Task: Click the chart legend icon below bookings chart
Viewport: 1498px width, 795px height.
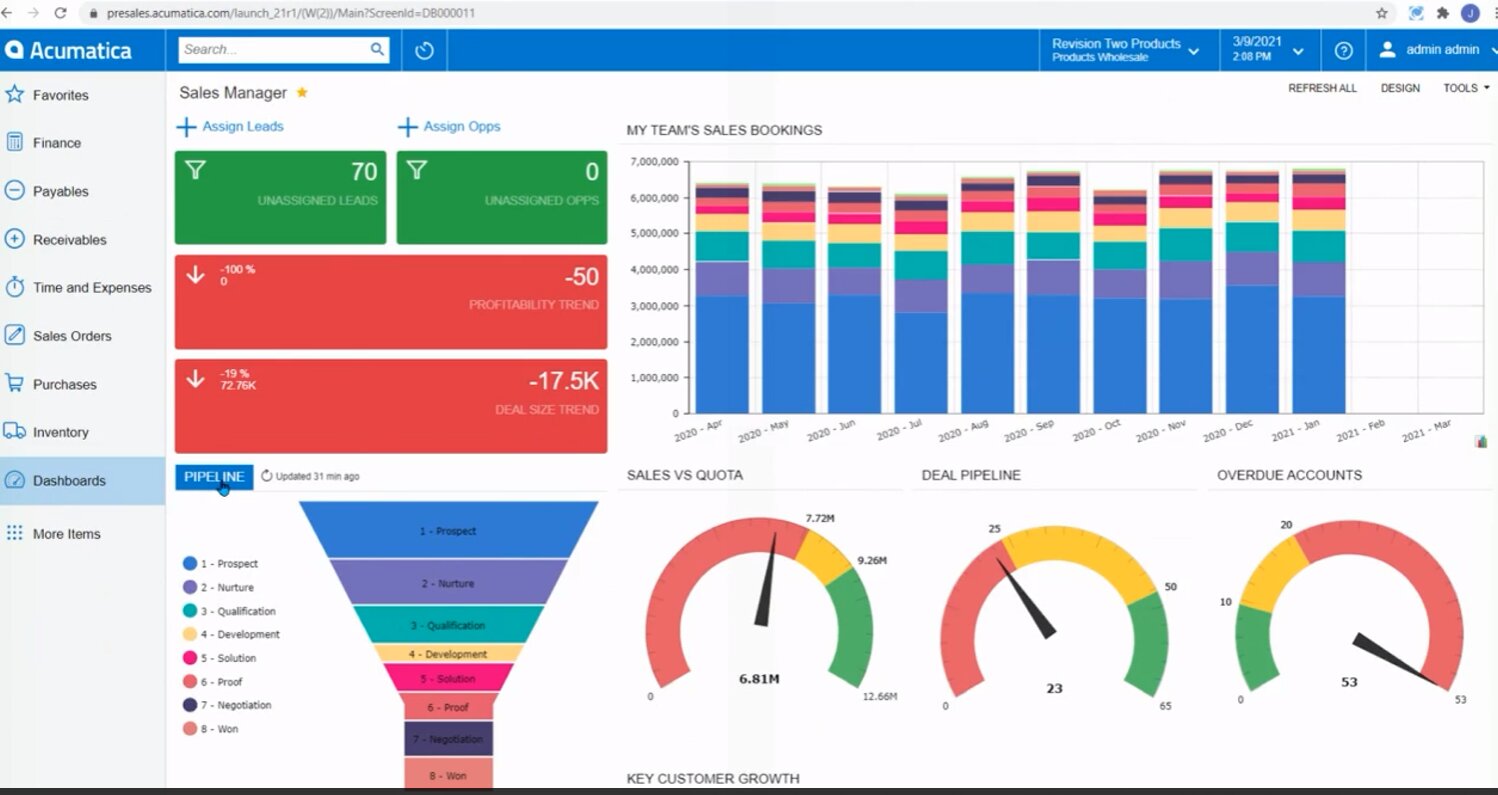Action: click(1480, 441)
